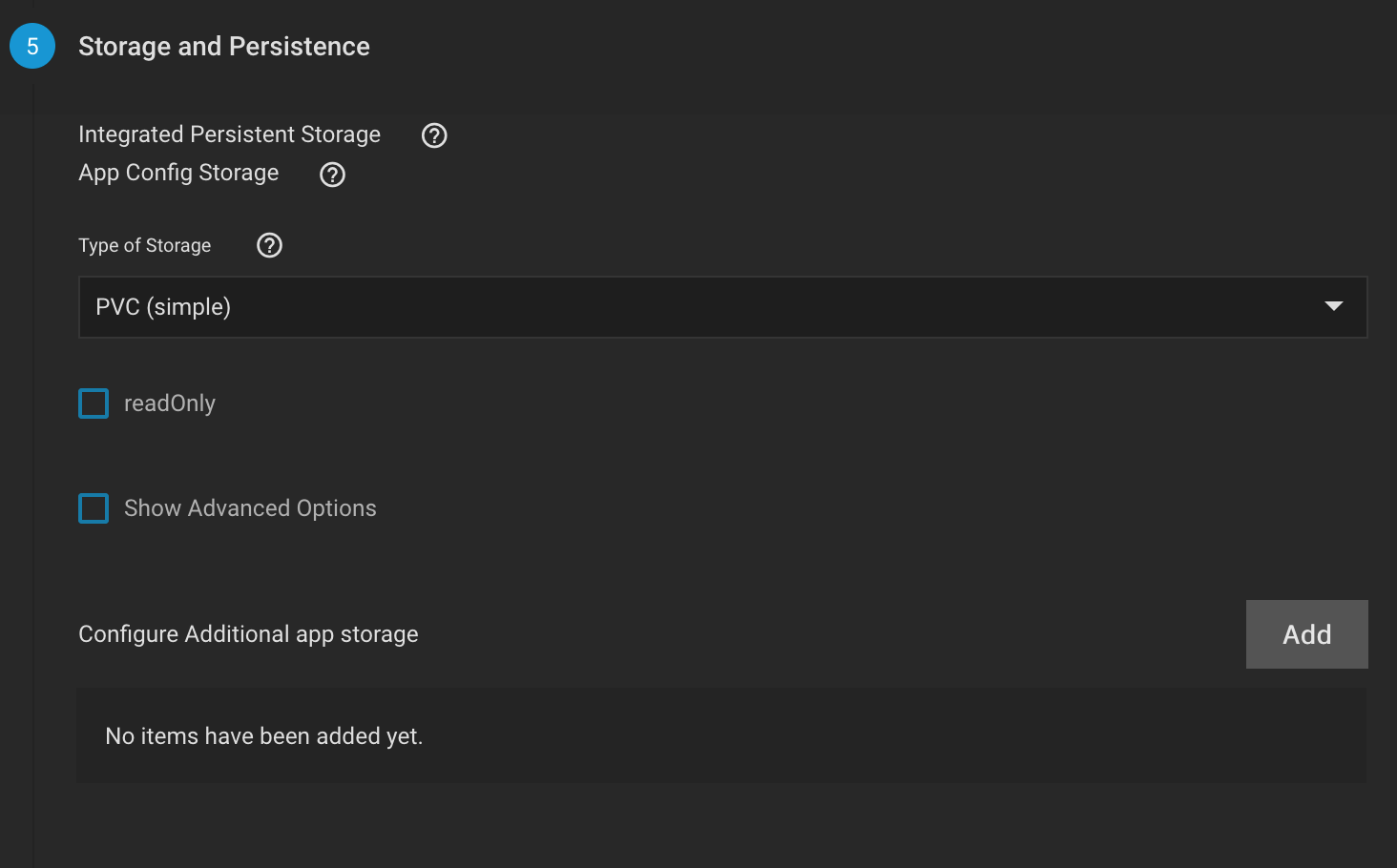Add an additional app storage item

coord(1306,634)
